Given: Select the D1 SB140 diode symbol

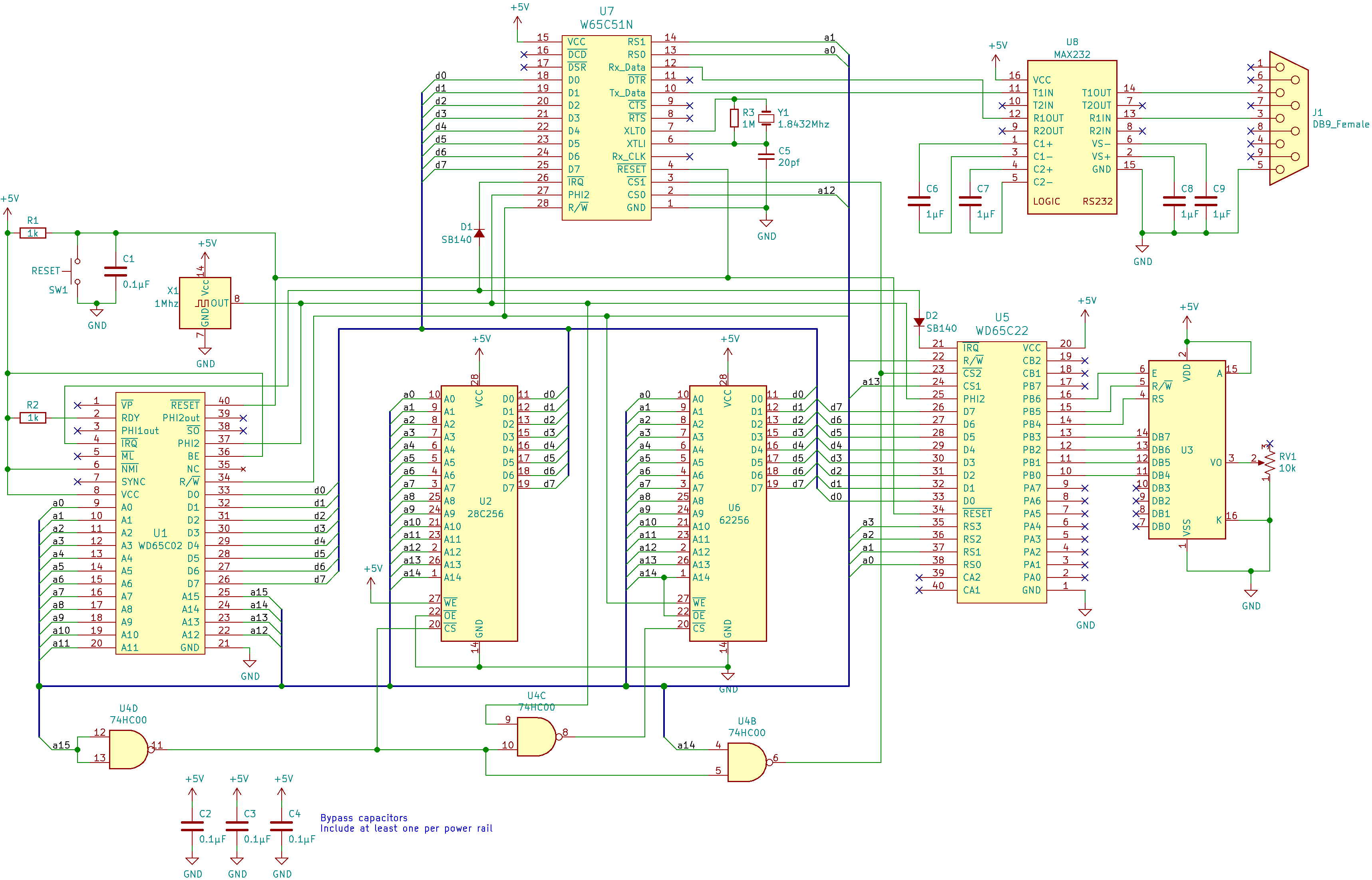Looking at the screenshot, I should tap(479, 233).
